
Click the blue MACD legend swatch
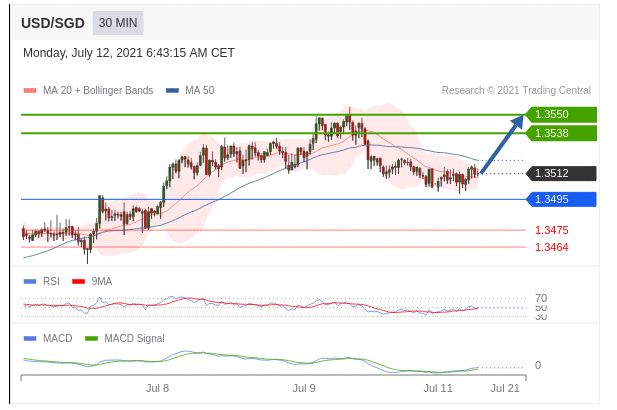pyautogui.click(x=30, y=338)
